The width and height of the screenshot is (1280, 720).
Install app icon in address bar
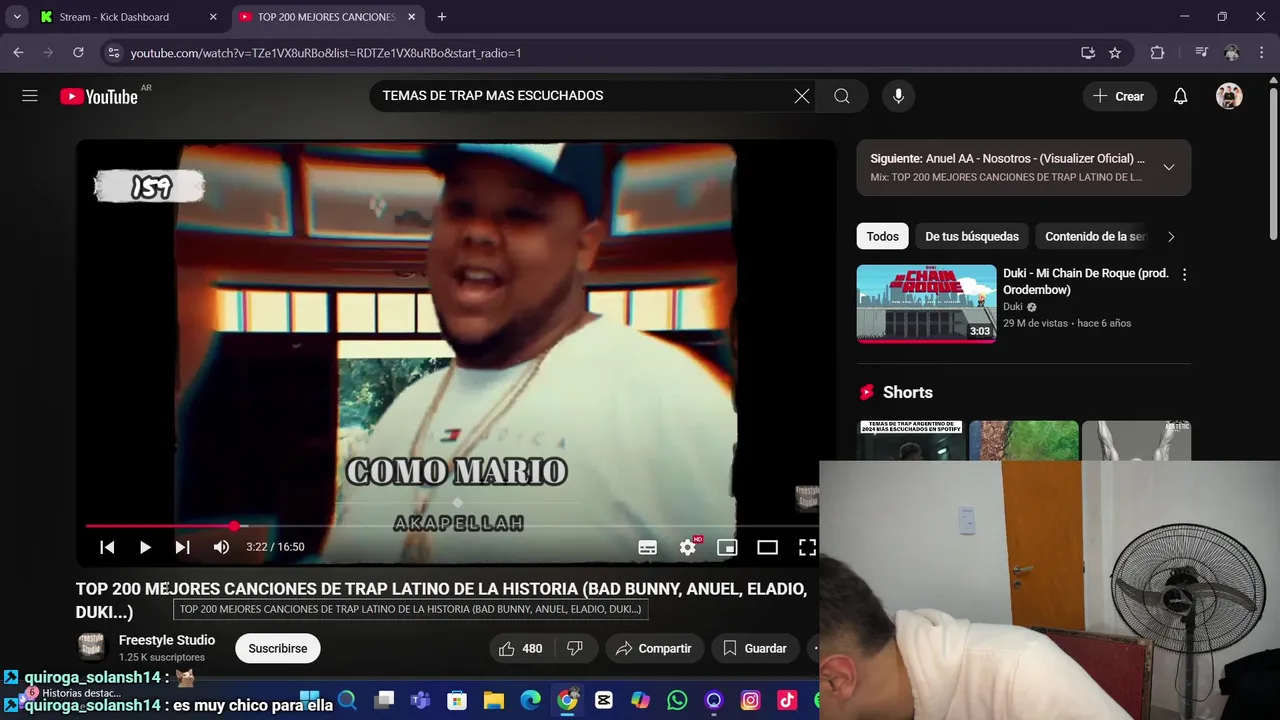(1088, 53)
